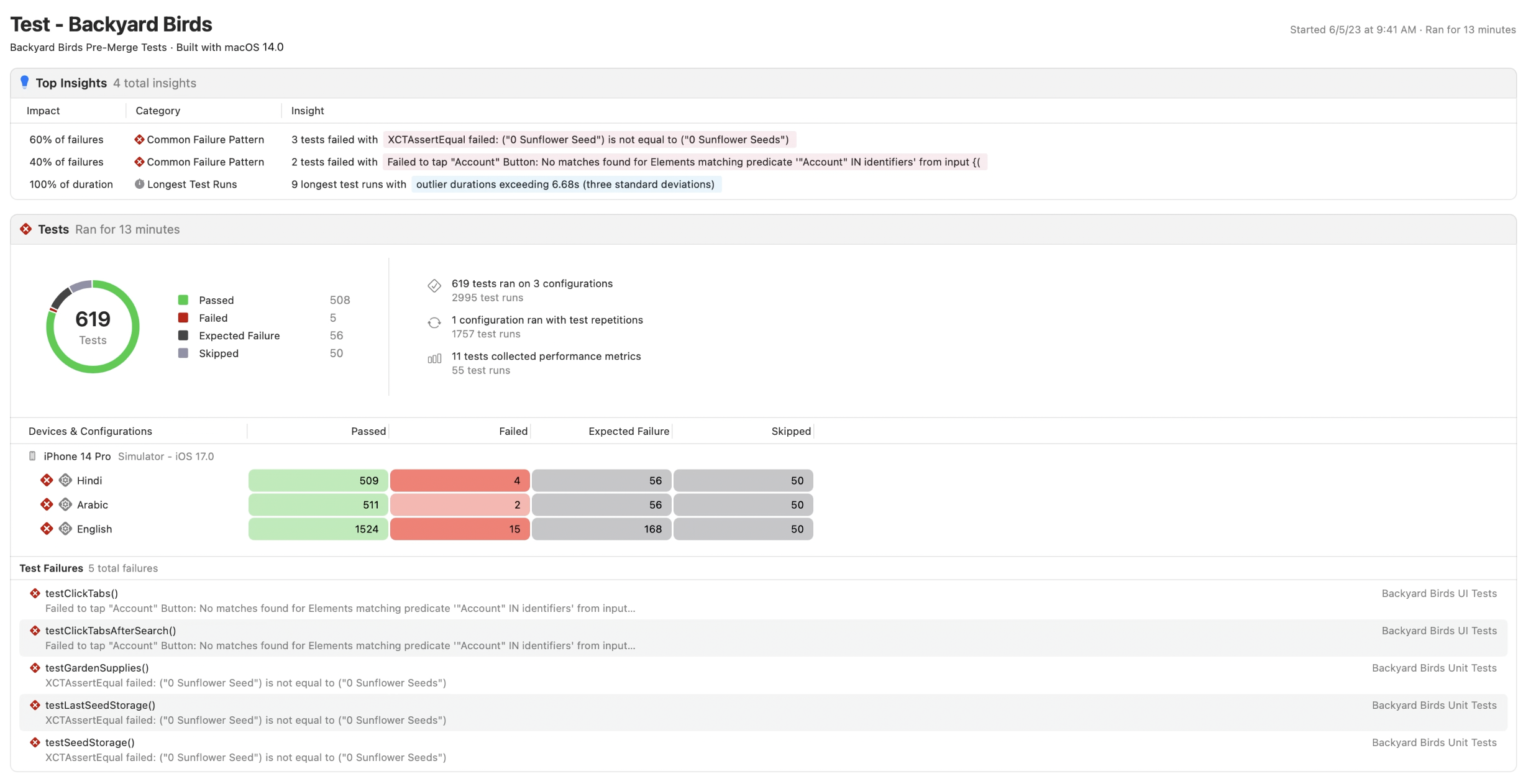Click the purple-gray Skipped legend swatch
The image size is (1531, 784).
pos(183,353)
